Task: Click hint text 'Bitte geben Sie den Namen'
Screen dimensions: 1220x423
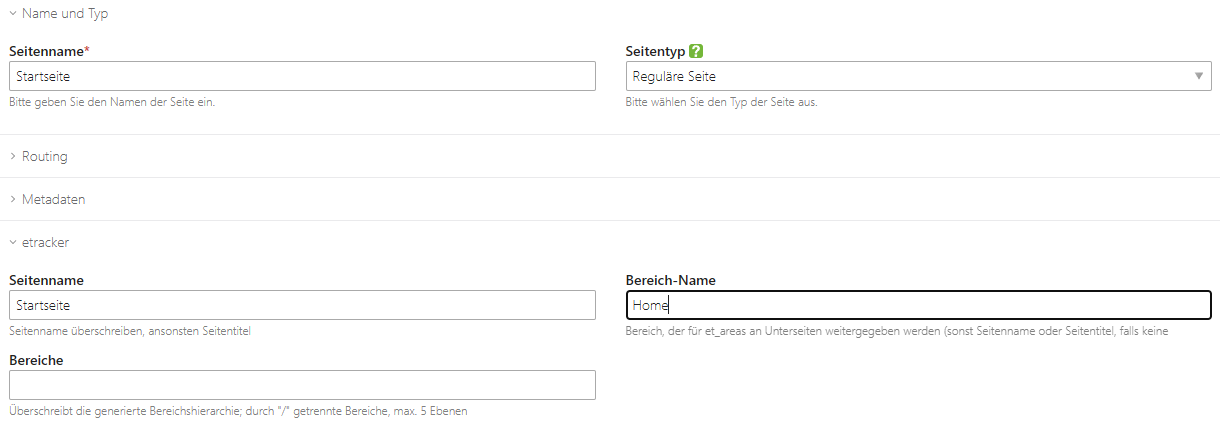Action: 112,102
